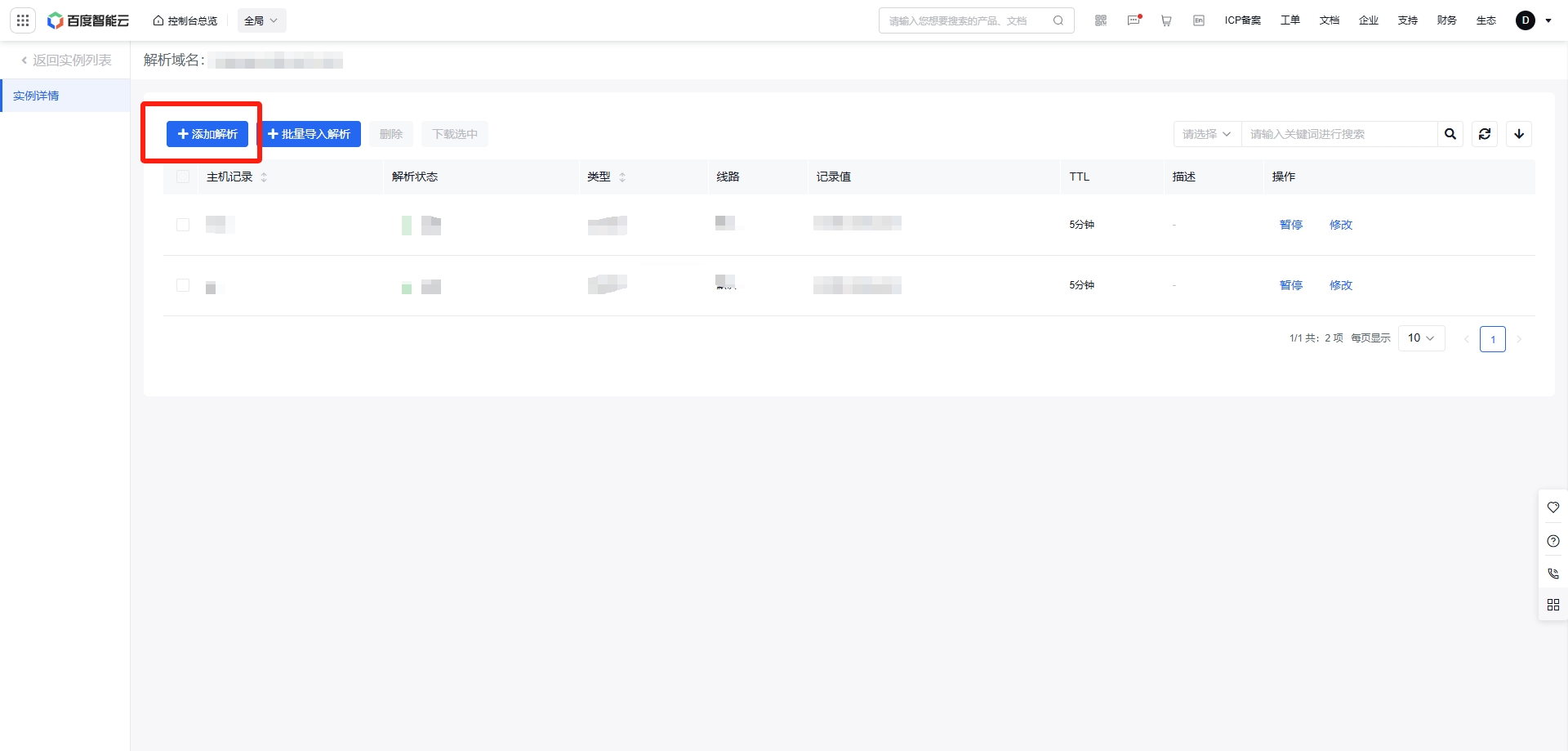The width and height of the screenshot is (1568, 751).
Task: Click the phone contact icon
Action: pos(1553,574)
